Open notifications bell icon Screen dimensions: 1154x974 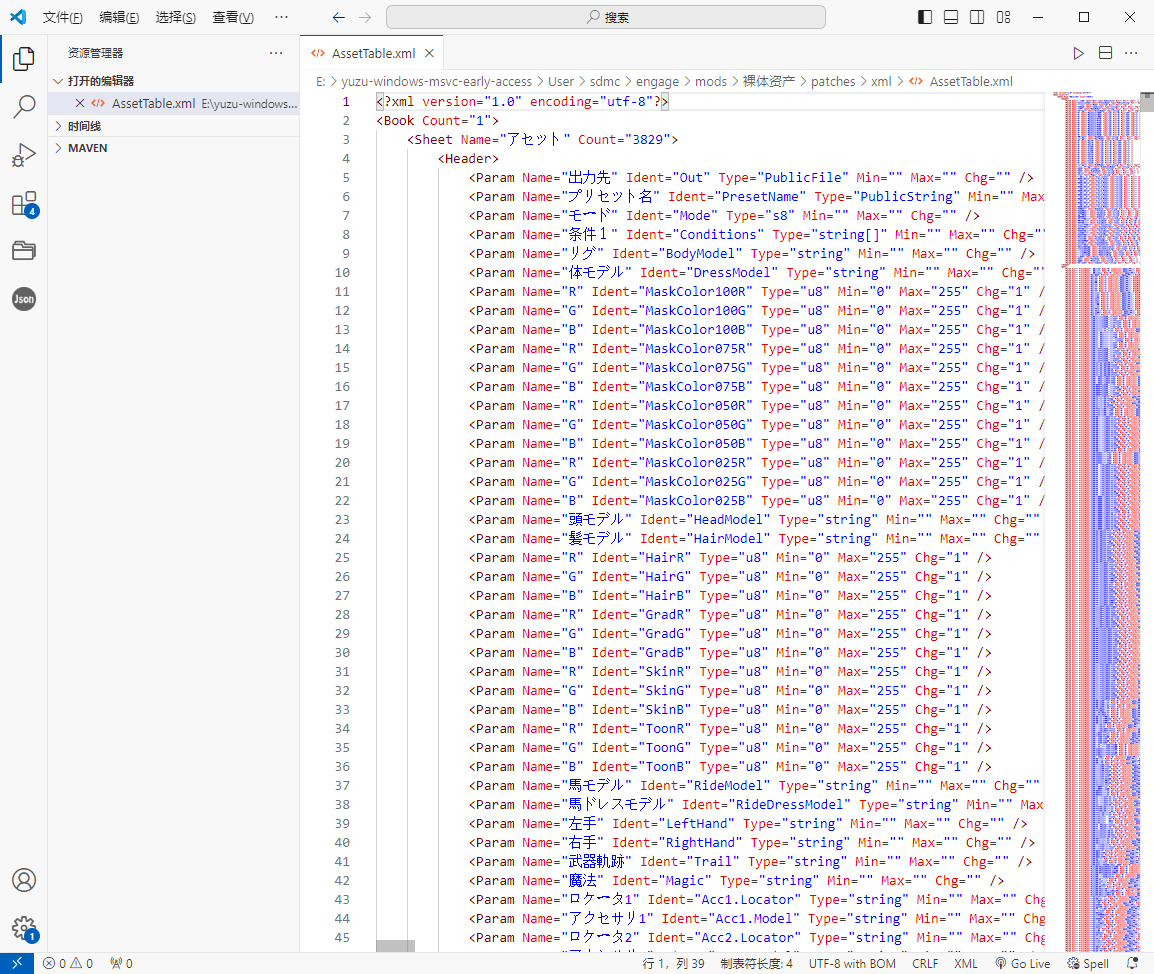tap(1132, 963)
